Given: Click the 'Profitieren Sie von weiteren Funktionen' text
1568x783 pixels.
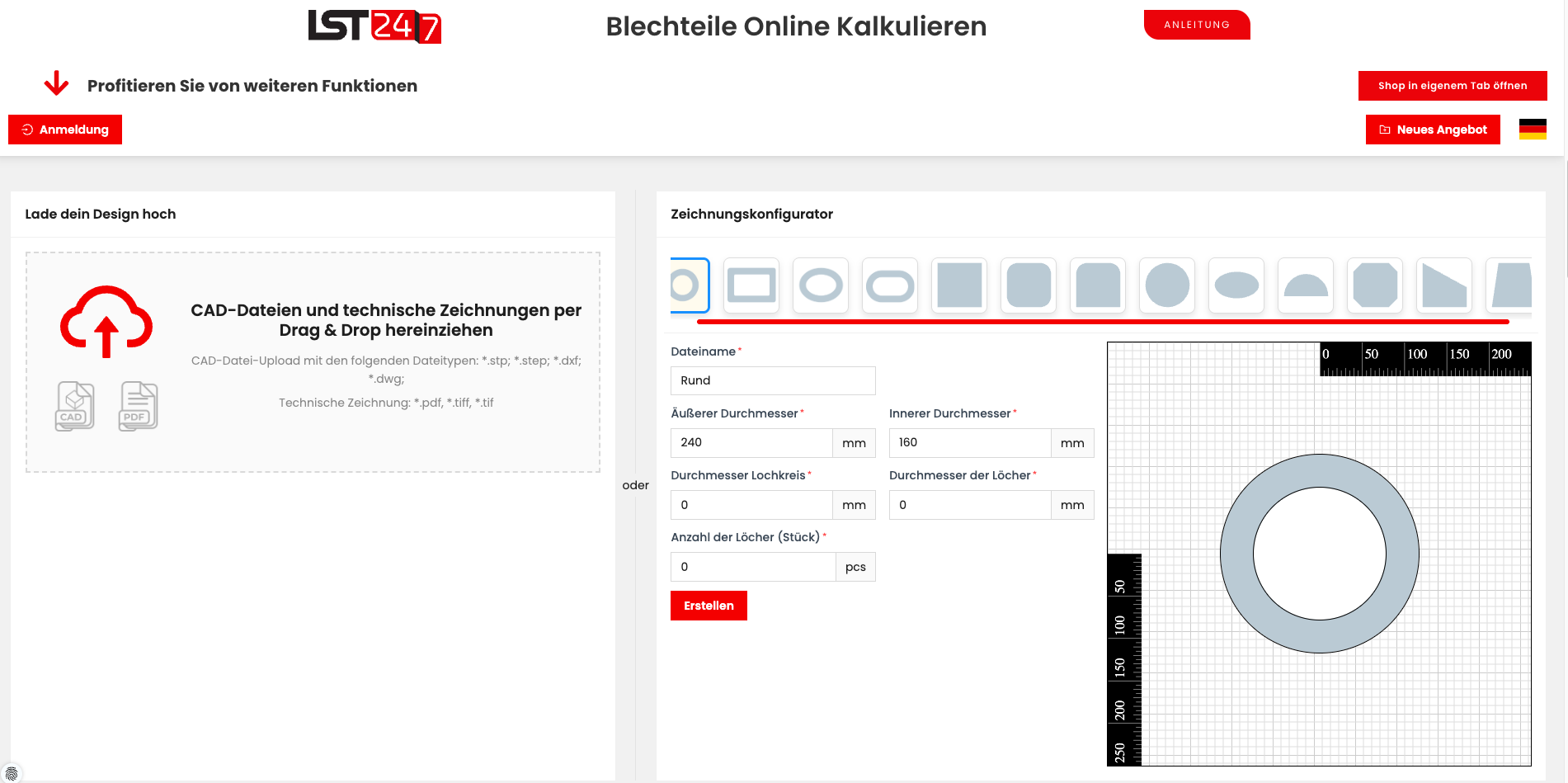Looking at the screenshot, I should [252, 86].
